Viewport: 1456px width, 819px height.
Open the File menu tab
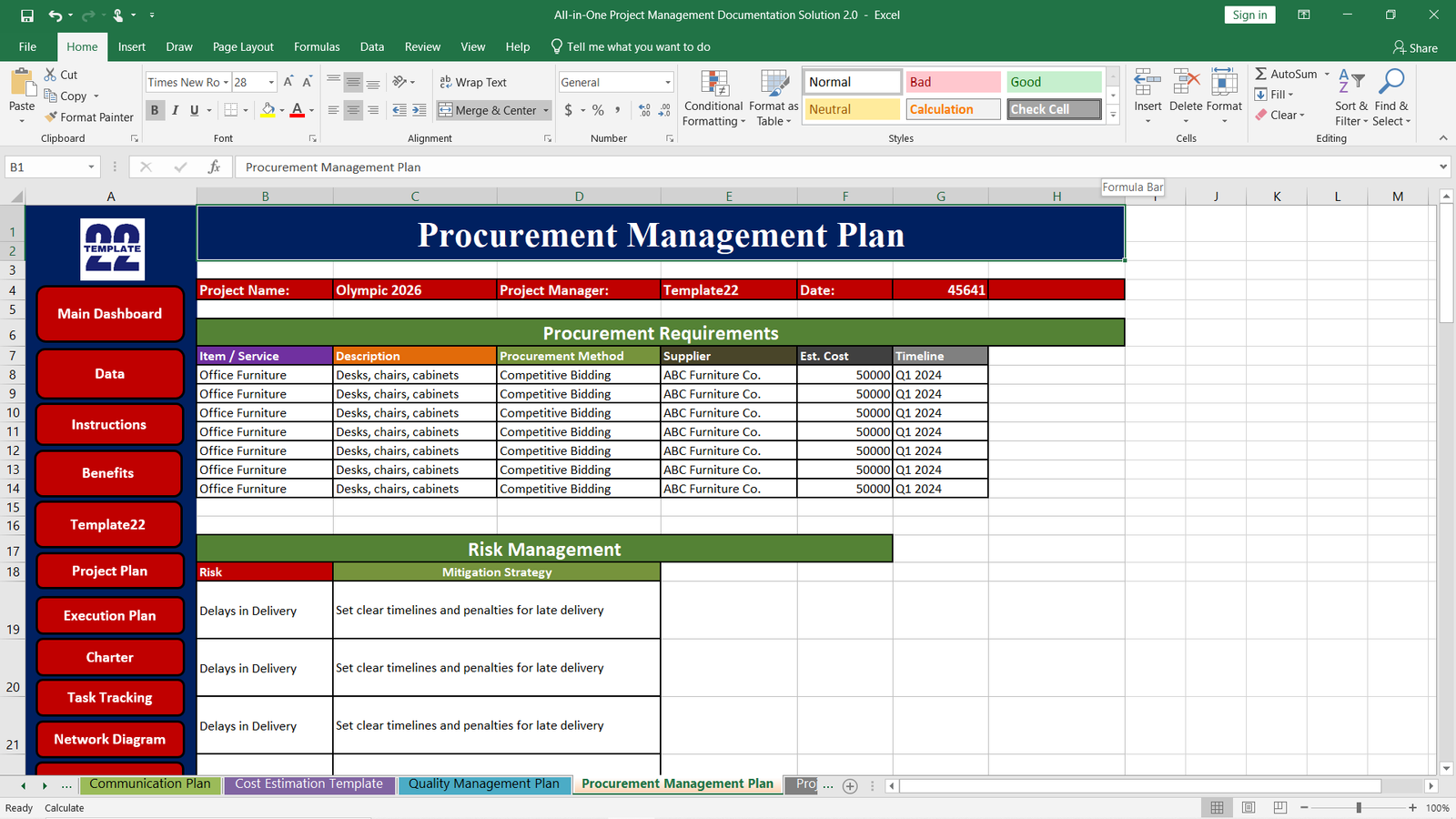[28, 47]
